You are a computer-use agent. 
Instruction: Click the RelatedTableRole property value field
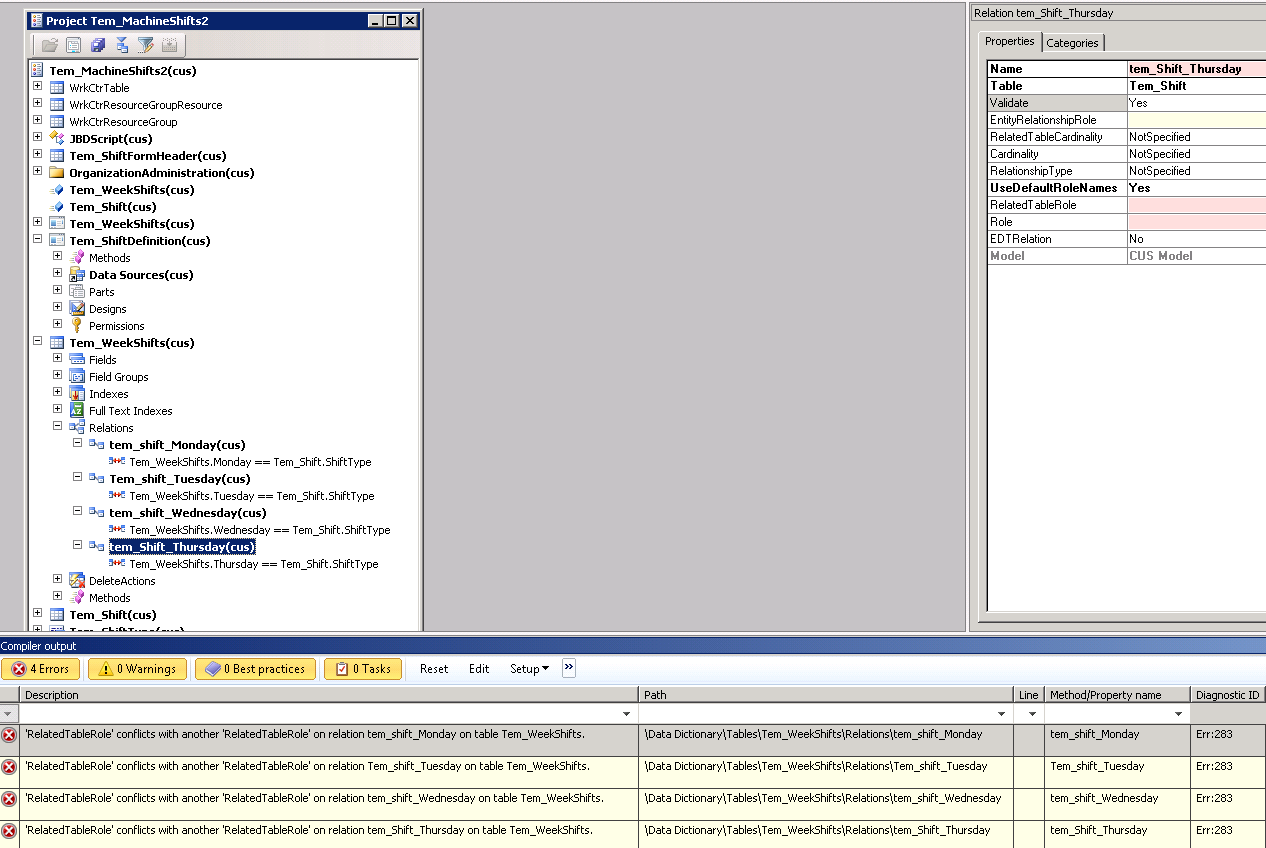pyautogui.click(x=1195, y=205)
